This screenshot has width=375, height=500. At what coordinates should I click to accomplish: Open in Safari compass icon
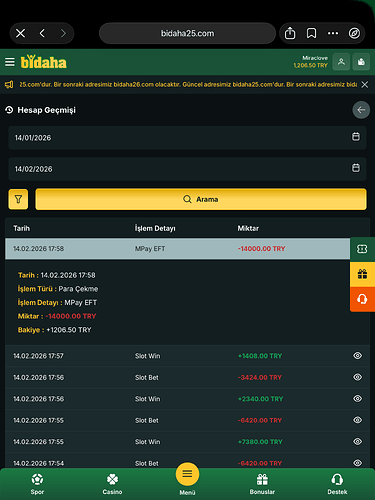point(354,33)
